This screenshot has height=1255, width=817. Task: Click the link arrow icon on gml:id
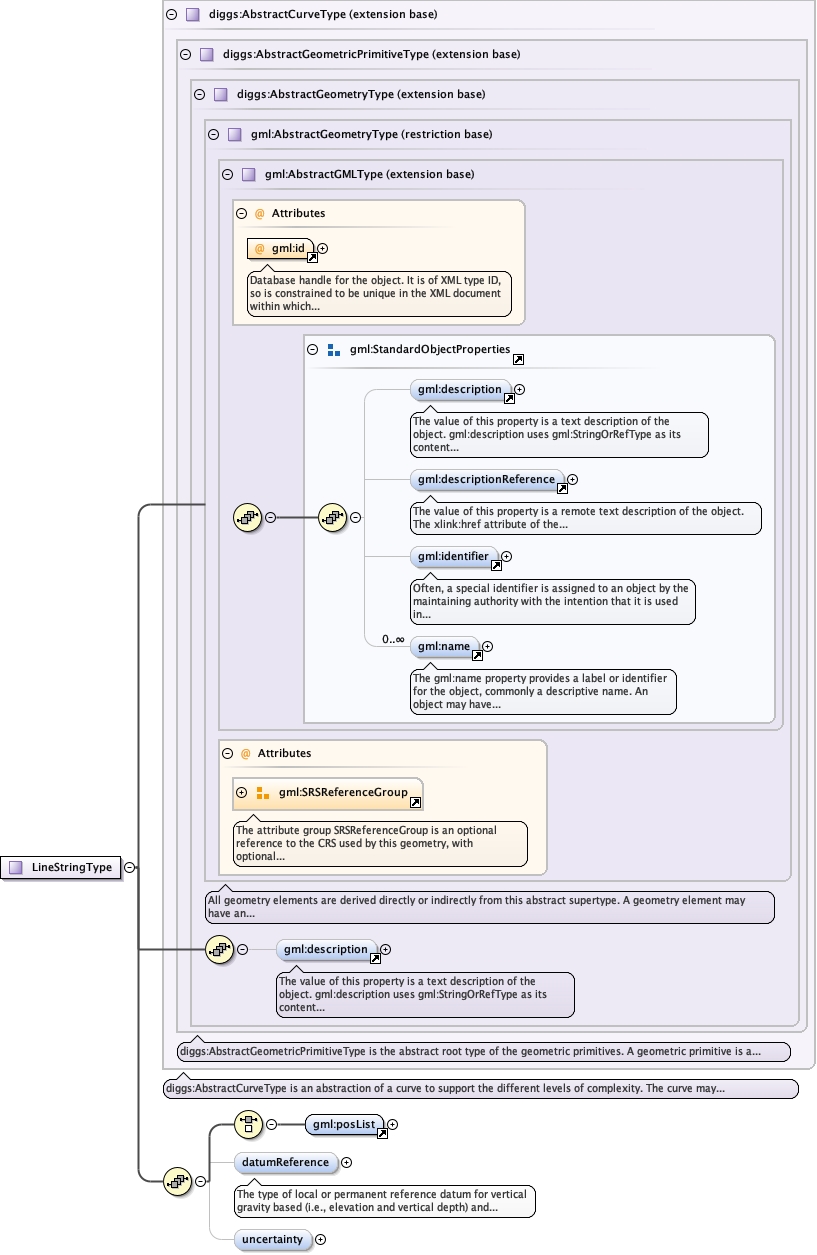311,257
